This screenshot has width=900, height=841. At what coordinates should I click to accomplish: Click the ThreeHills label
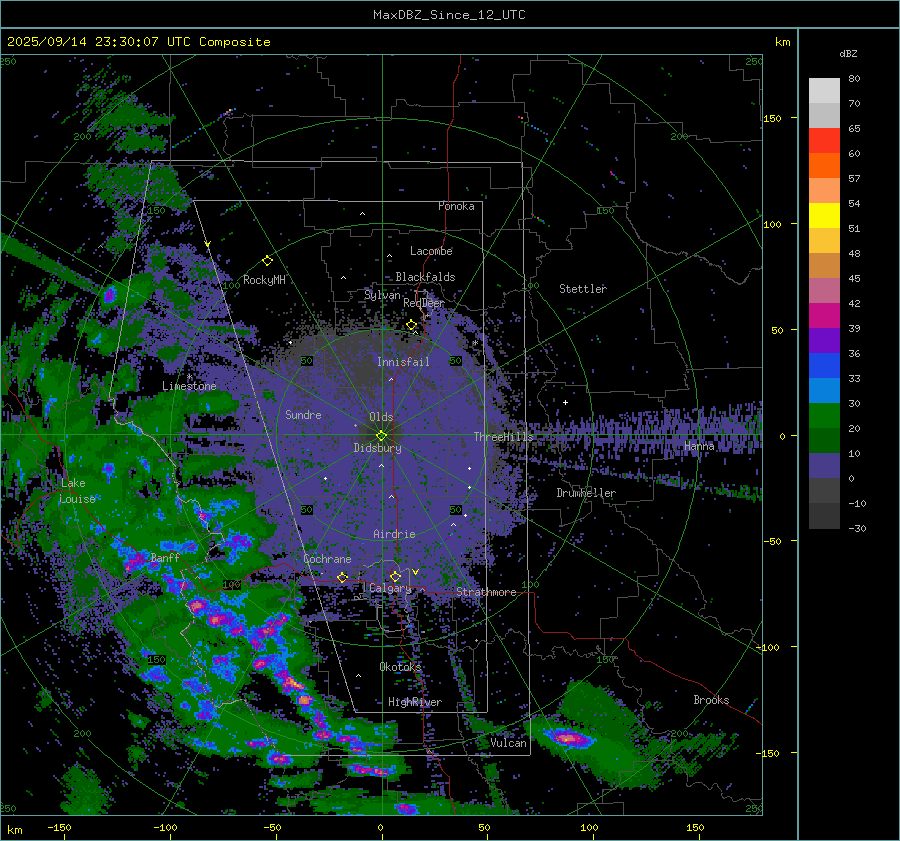coord(503,437)
